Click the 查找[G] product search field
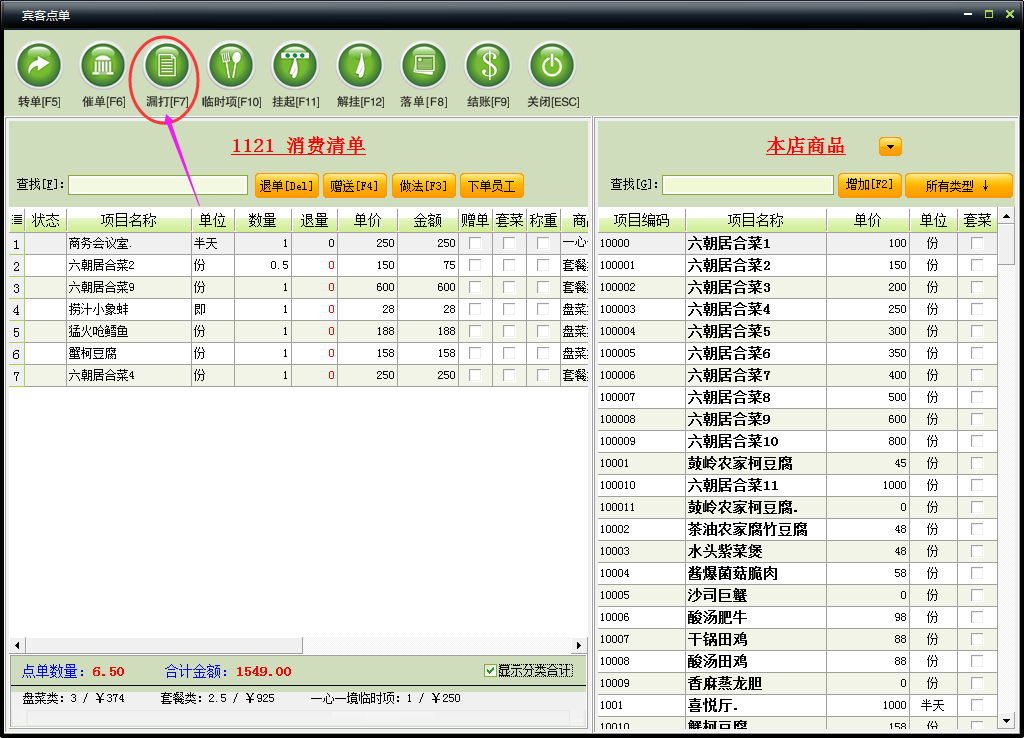 pyautogui.click(x=747, y=185)
